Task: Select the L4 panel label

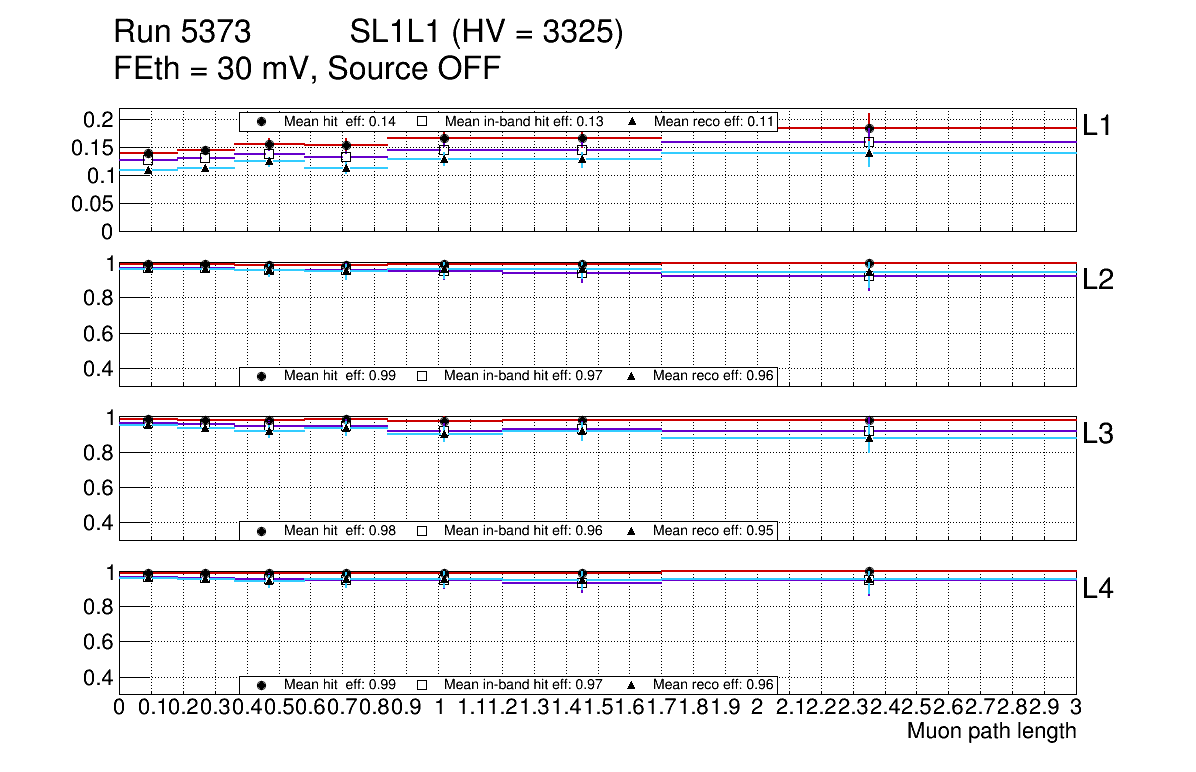Action: (x=1097, y=589)
